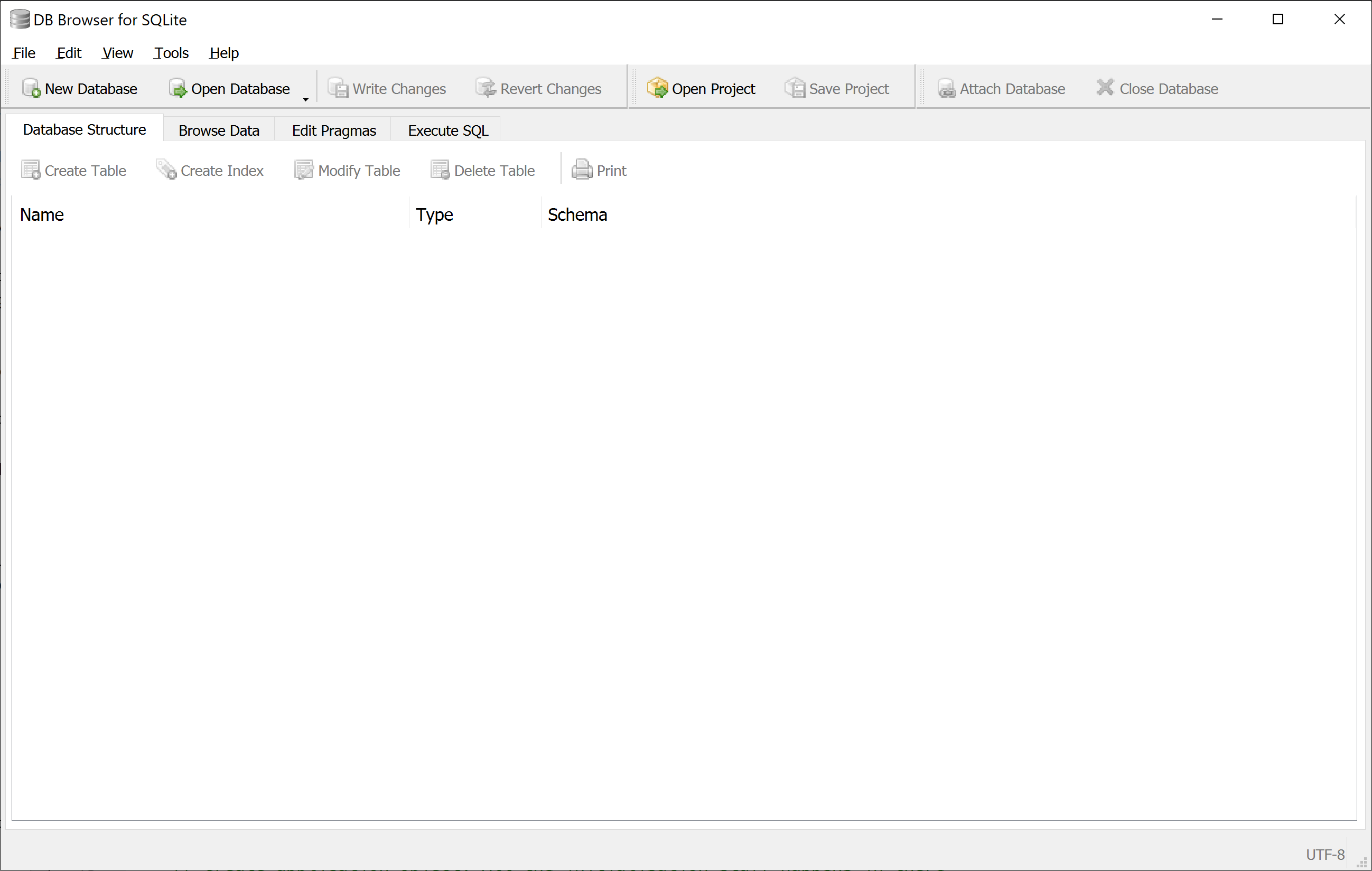Switch to the Browse Data tab
The image size is (1372, 871).
point(219,130)
